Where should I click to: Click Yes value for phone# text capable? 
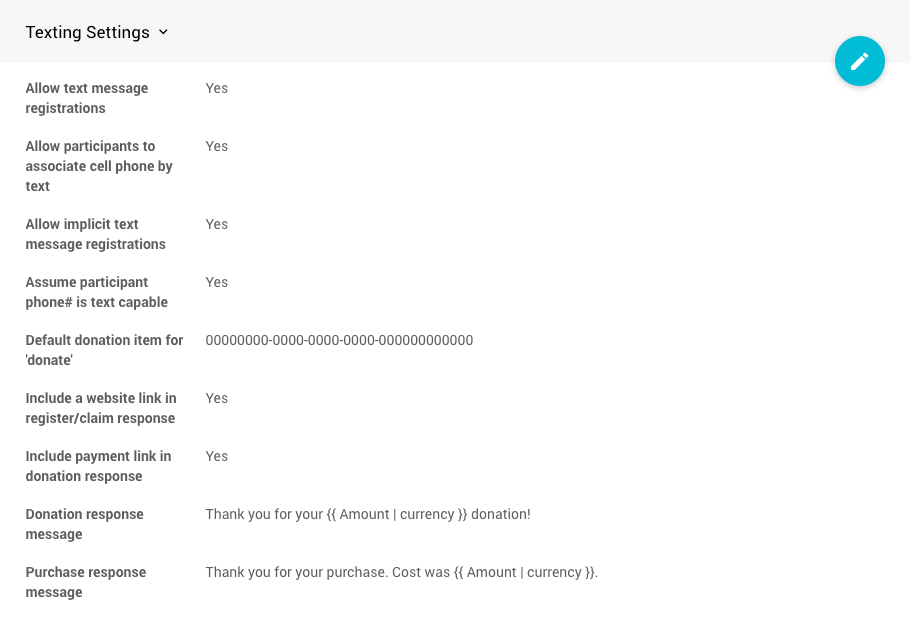(216, 282)
